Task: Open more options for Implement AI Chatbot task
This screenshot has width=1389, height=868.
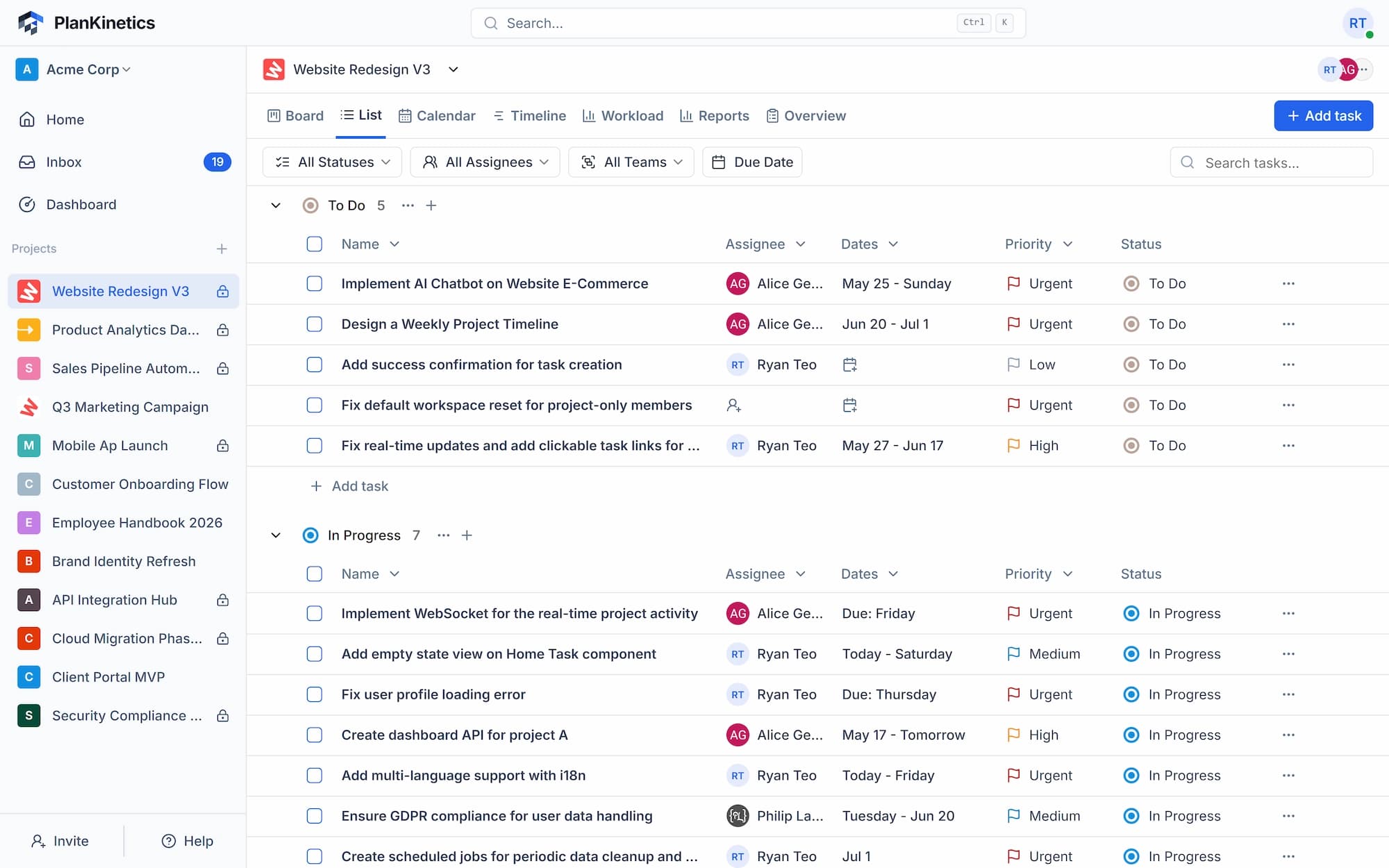Action: (1288, 283)
